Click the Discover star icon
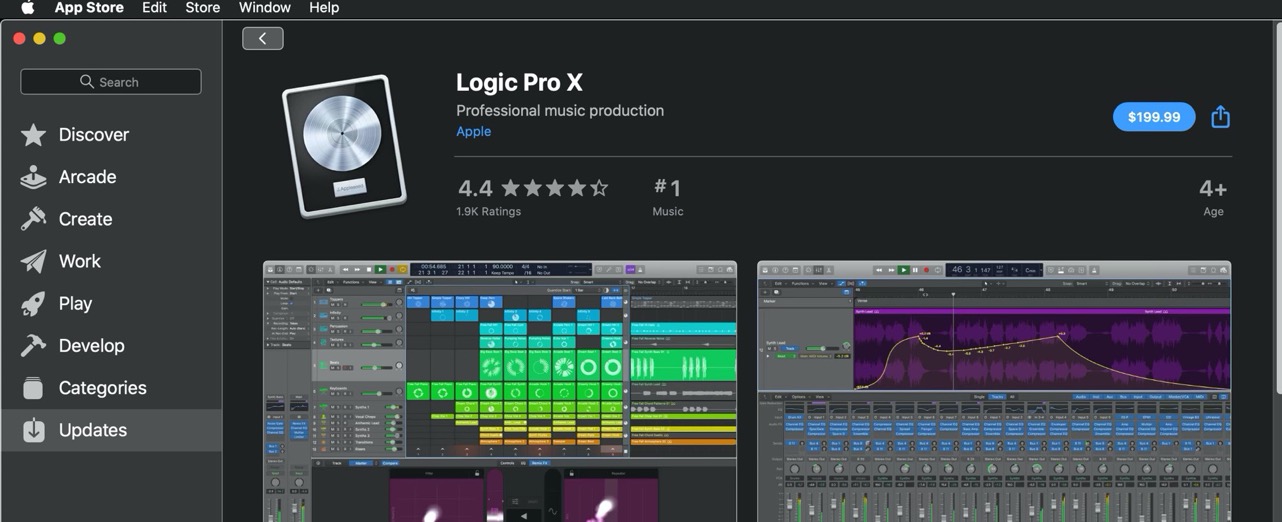Screen dimensions: 1282x522 33,135
